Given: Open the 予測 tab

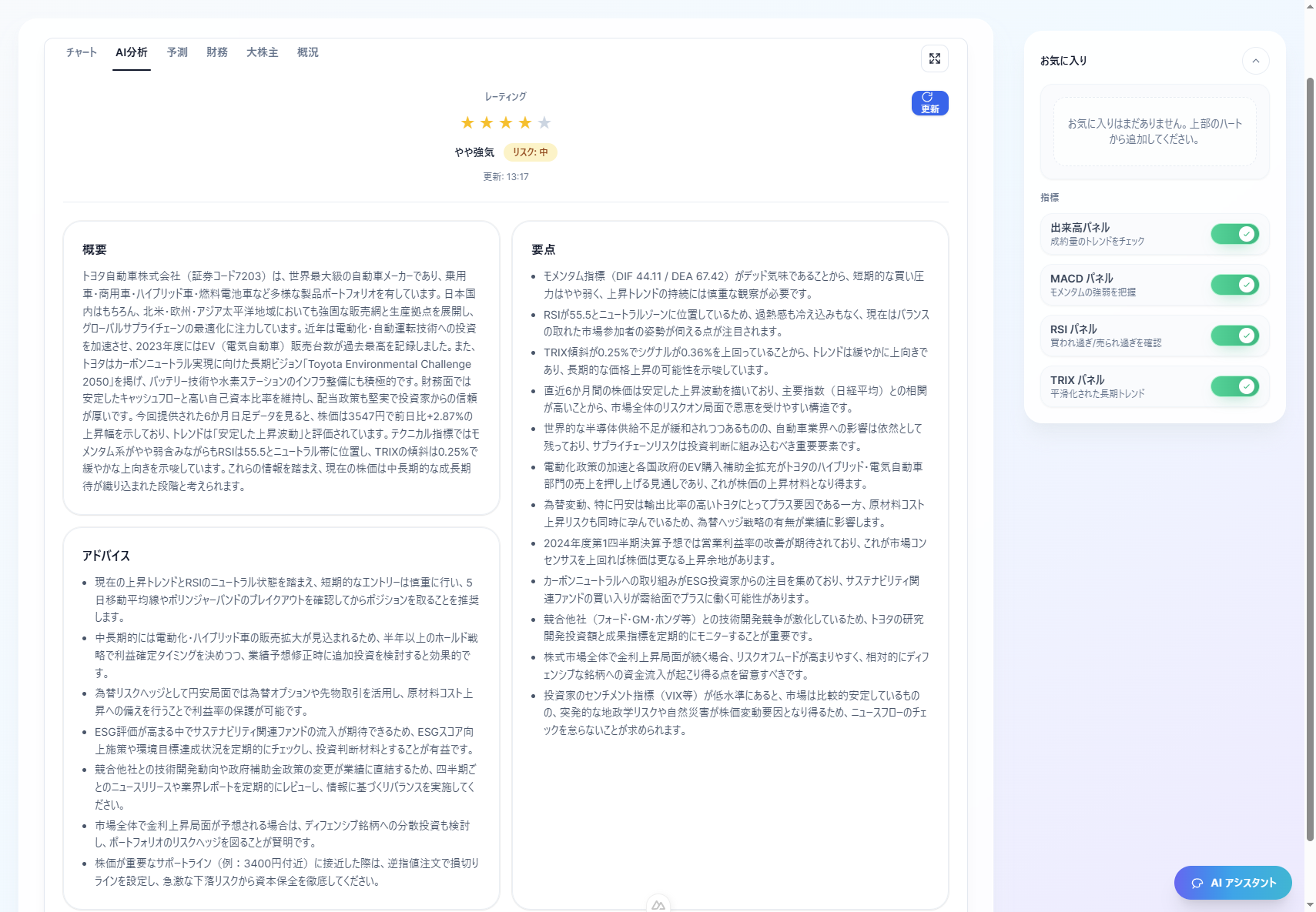Looking at the screenshot, I should pyautogui.click(x=178, y=52).
